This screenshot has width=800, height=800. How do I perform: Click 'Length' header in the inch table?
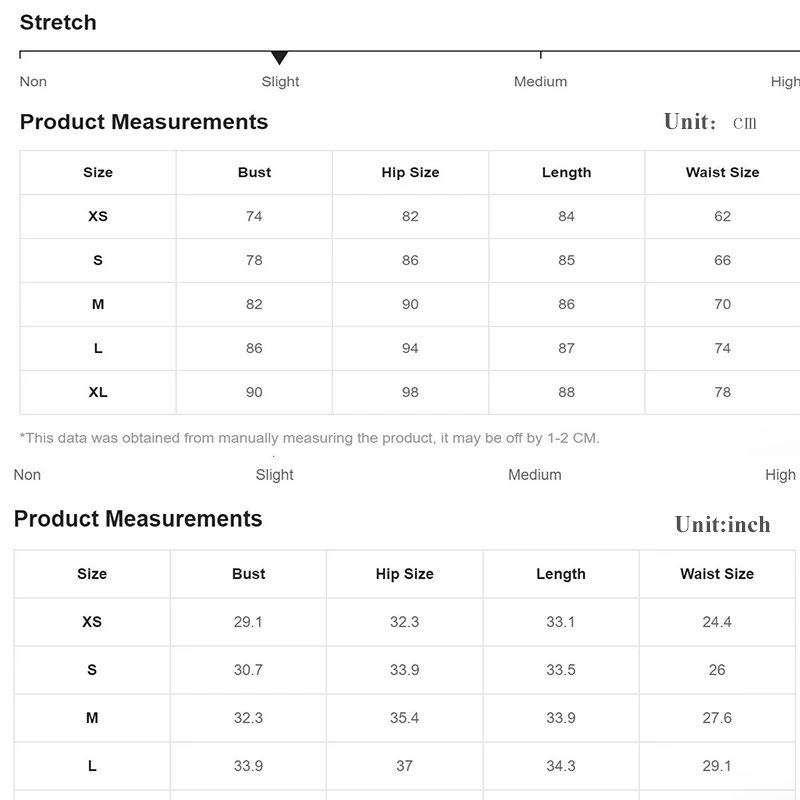click(561, 574)
